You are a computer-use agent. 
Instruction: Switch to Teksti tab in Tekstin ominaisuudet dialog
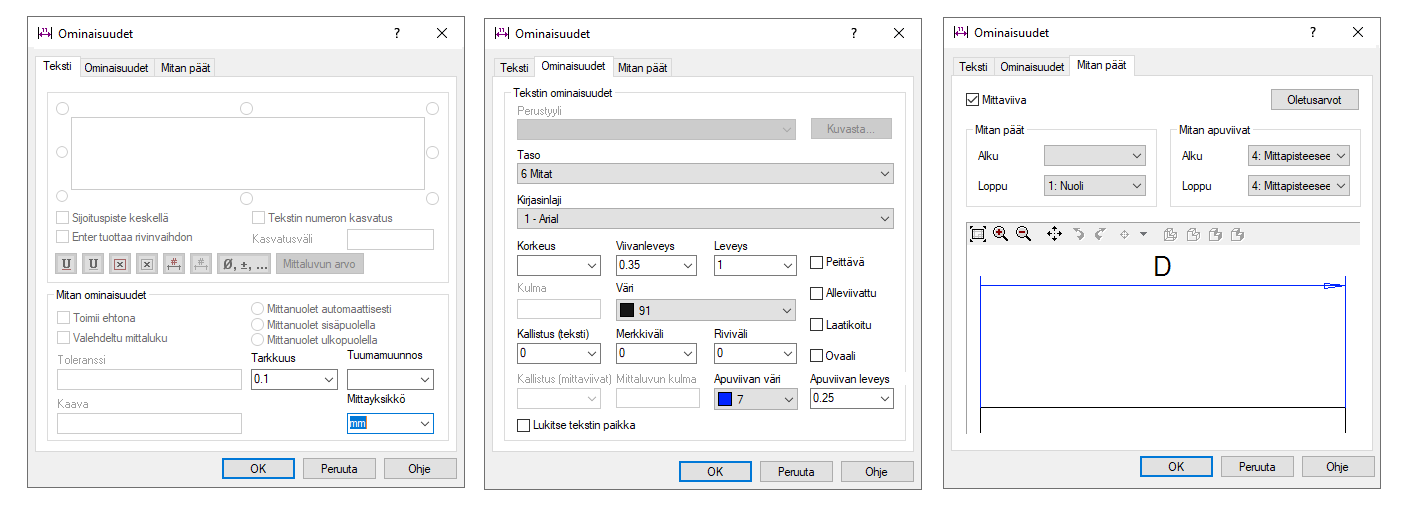click(514, 68)
